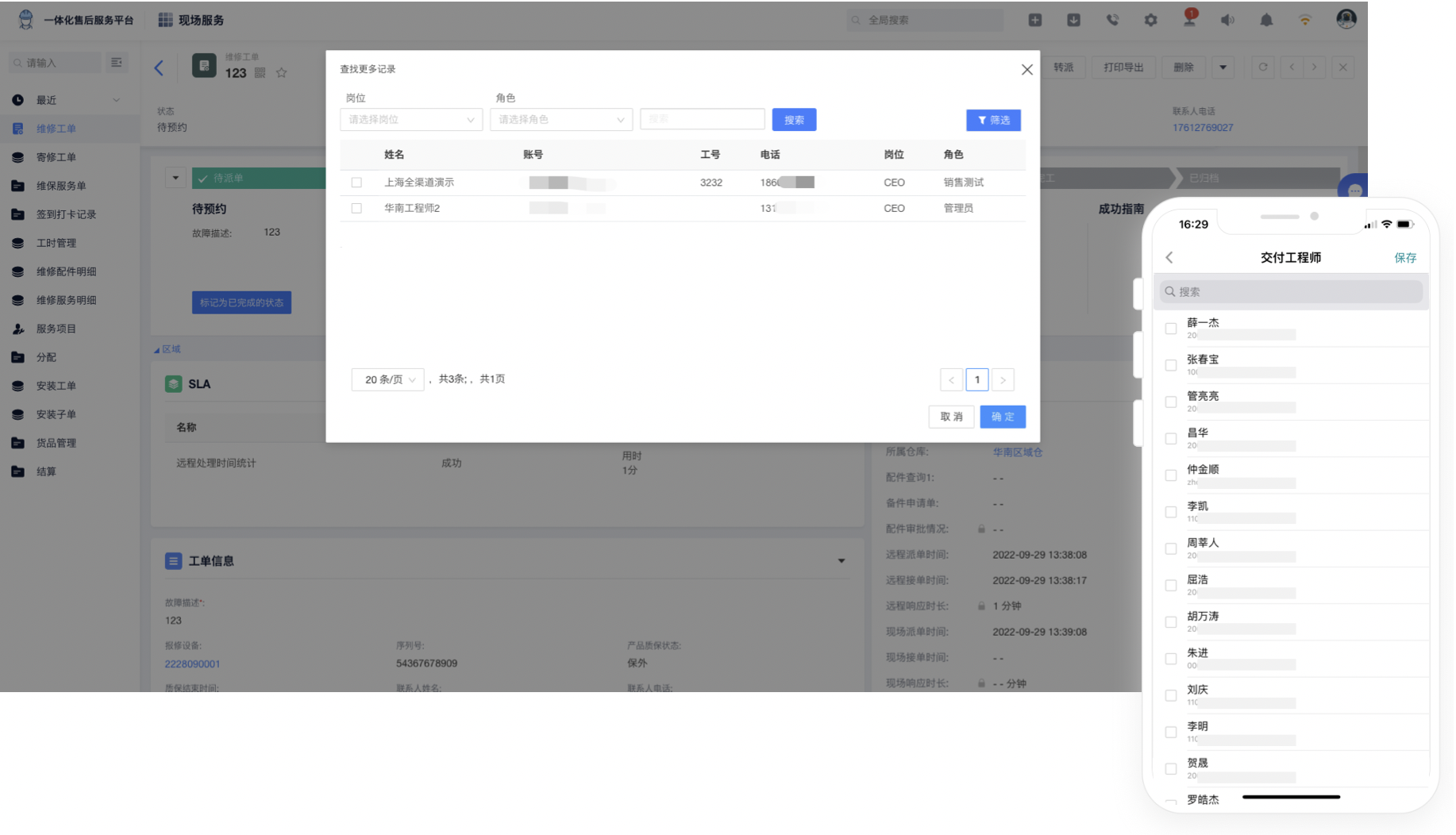Click the blue 搜索 button
1456x835 pixels.
coord(793,120)
